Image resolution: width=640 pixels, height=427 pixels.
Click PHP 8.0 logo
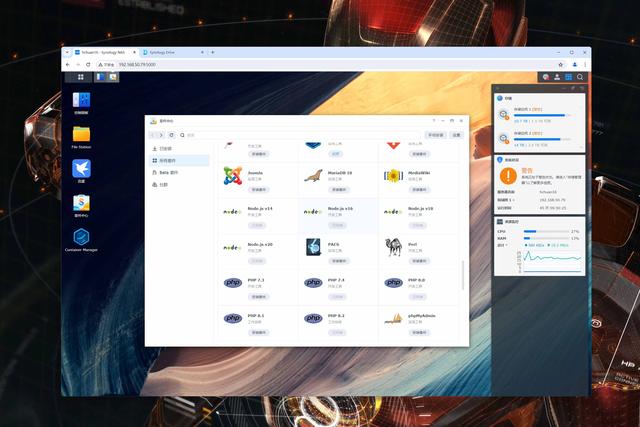coord(393,282)
